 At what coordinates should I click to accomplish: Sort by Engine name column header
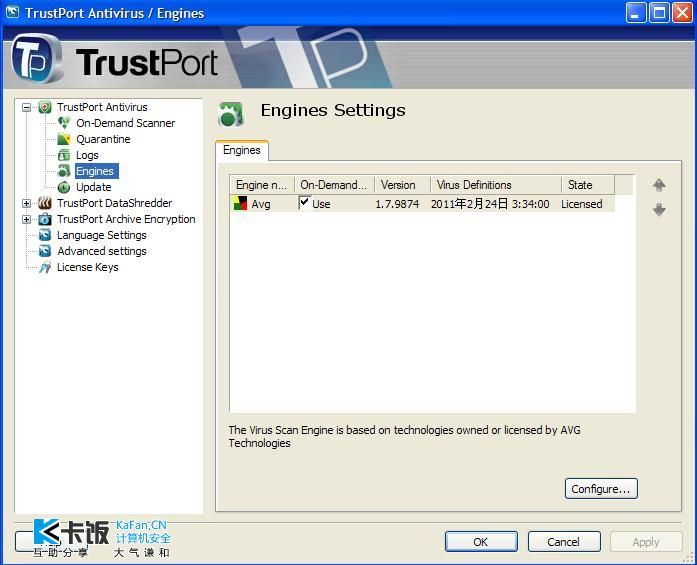(x=262, y=185)
